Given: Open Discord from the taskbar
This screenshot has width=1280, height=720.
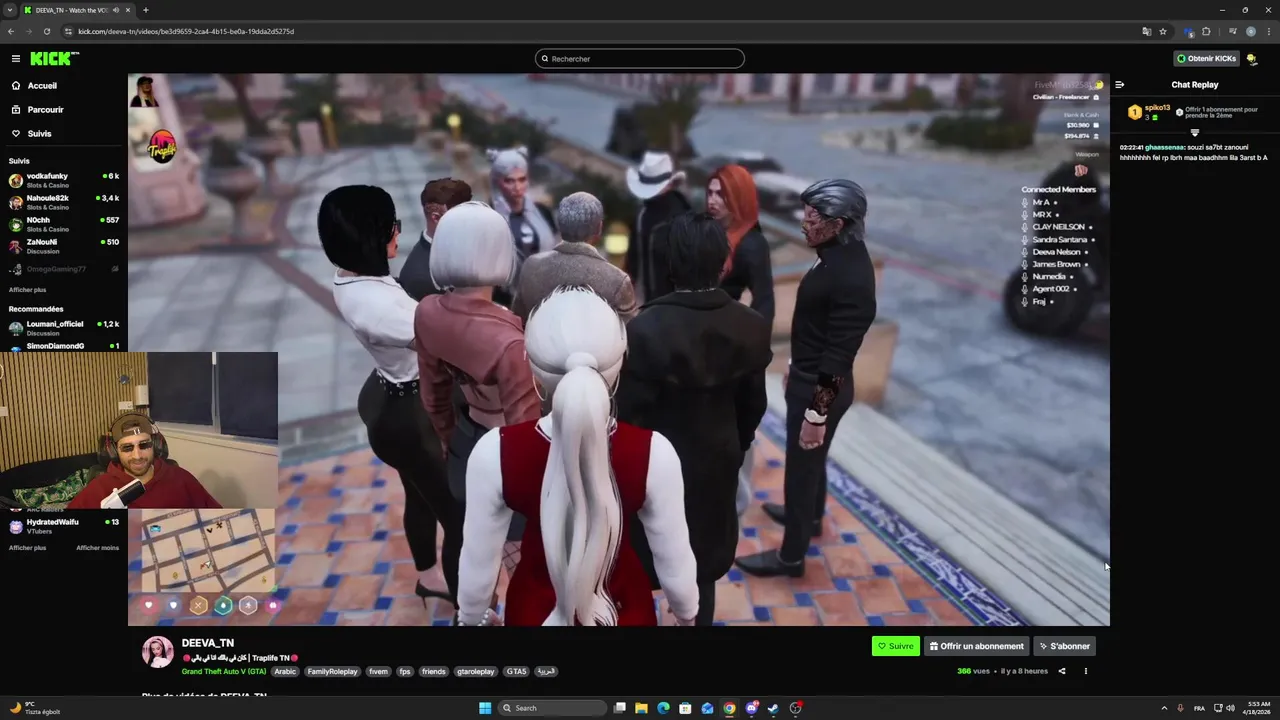Looking at the screenshot, I should (751, 708).
